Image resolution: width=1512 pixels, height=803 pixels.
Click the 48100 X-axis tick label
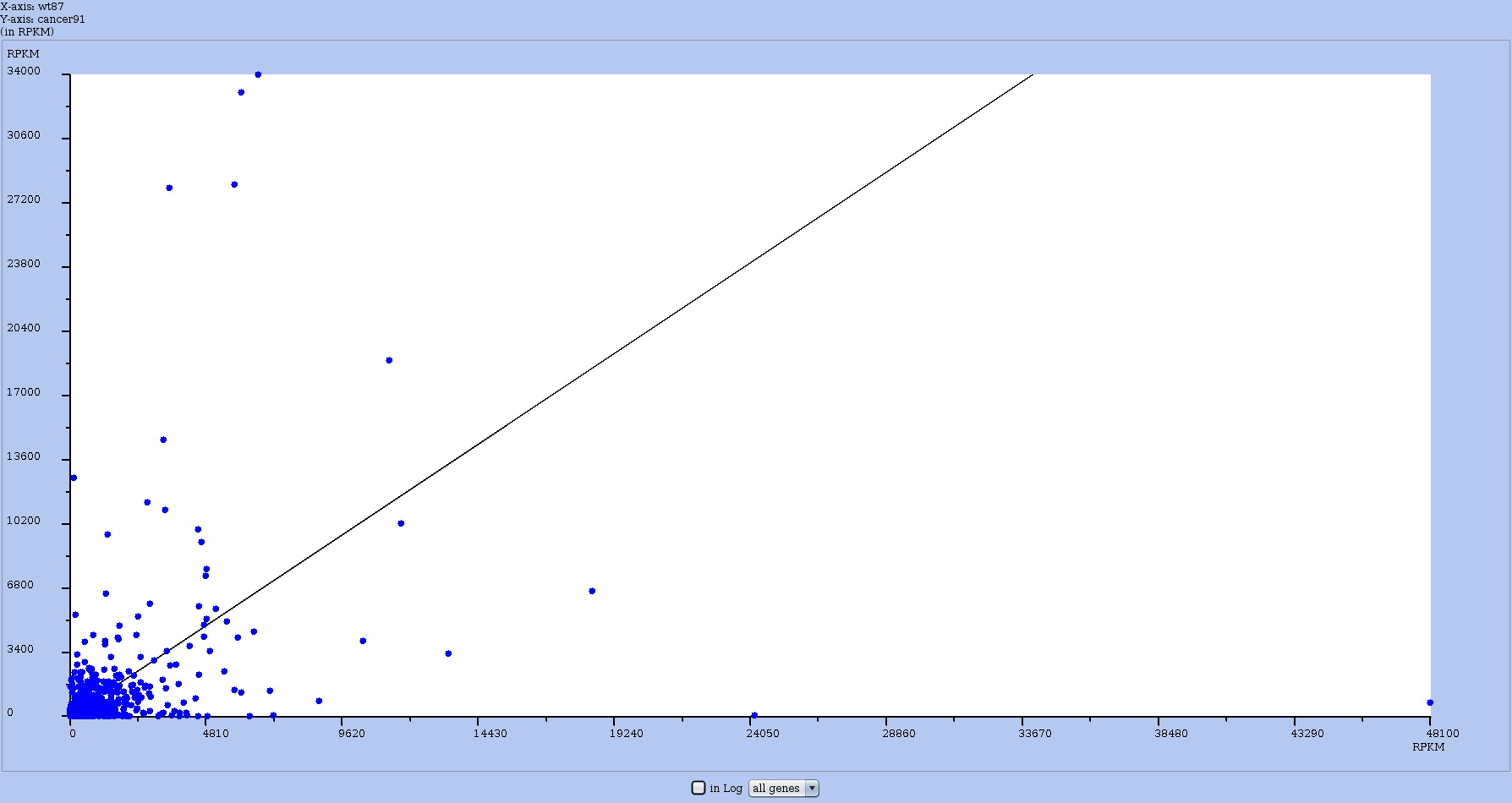tap(1442, 734)
